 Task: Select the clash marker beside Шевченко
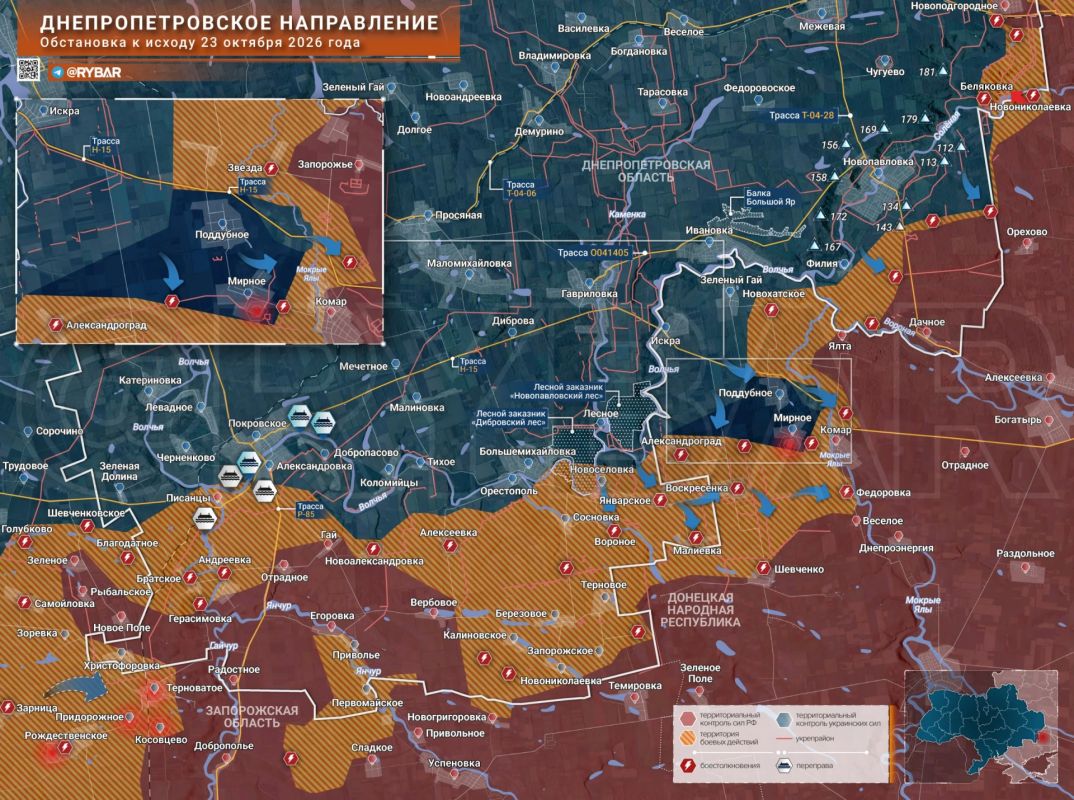coord(764,568)
